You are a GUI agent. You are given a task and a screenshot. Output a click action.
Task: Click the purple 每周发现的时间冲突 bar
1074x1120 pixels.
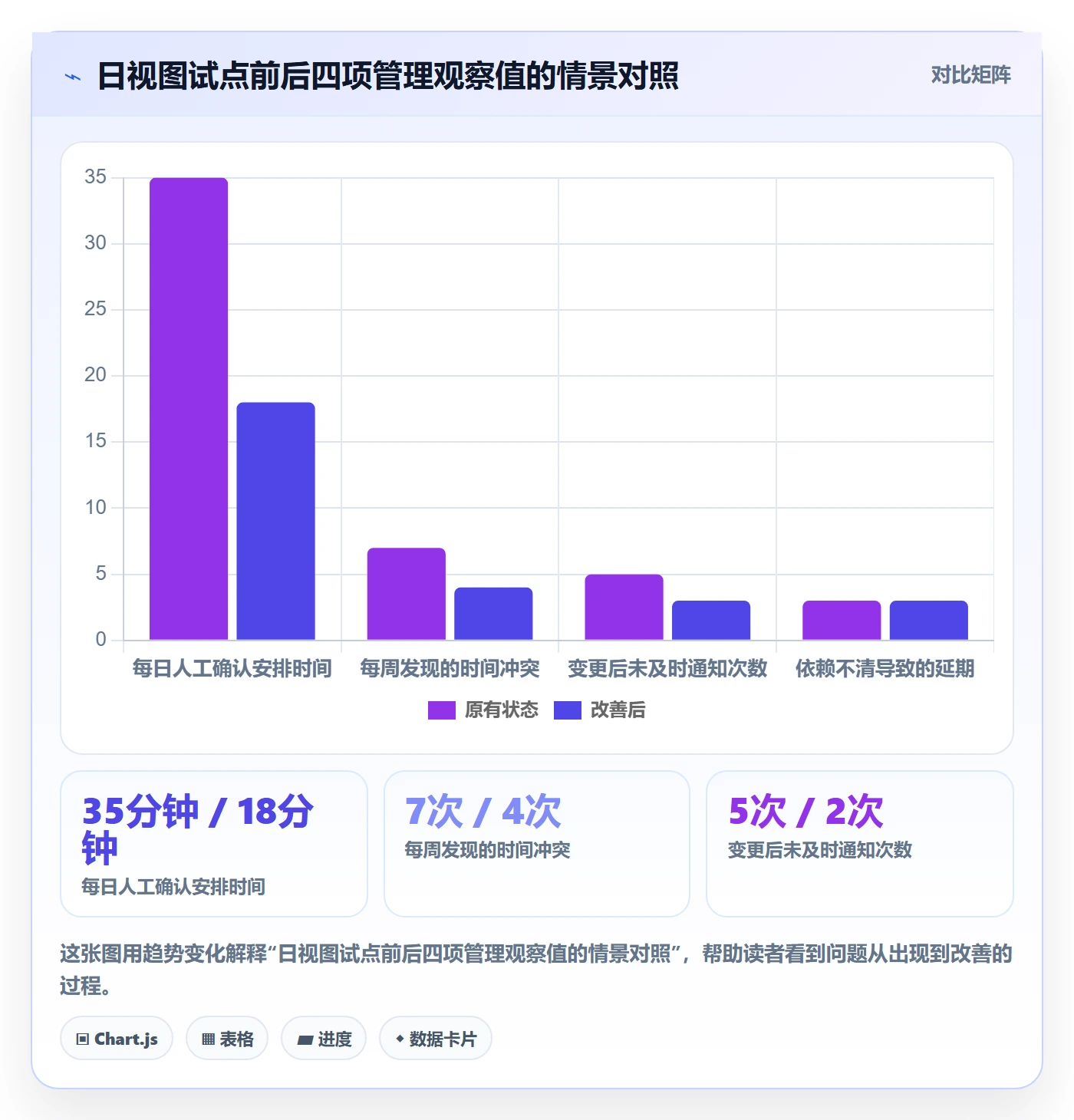[406, 594]
